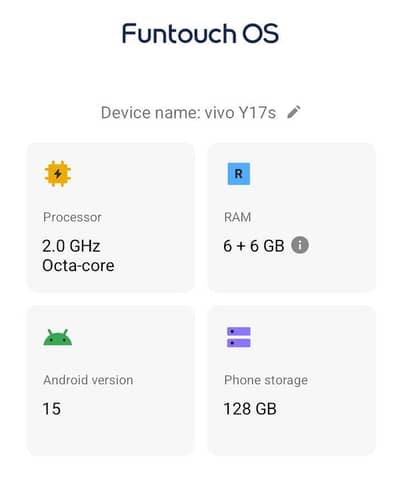Viewport: 400px width, 477px height.
Task: Click the 'Android version' label
Action: [88, 380]
